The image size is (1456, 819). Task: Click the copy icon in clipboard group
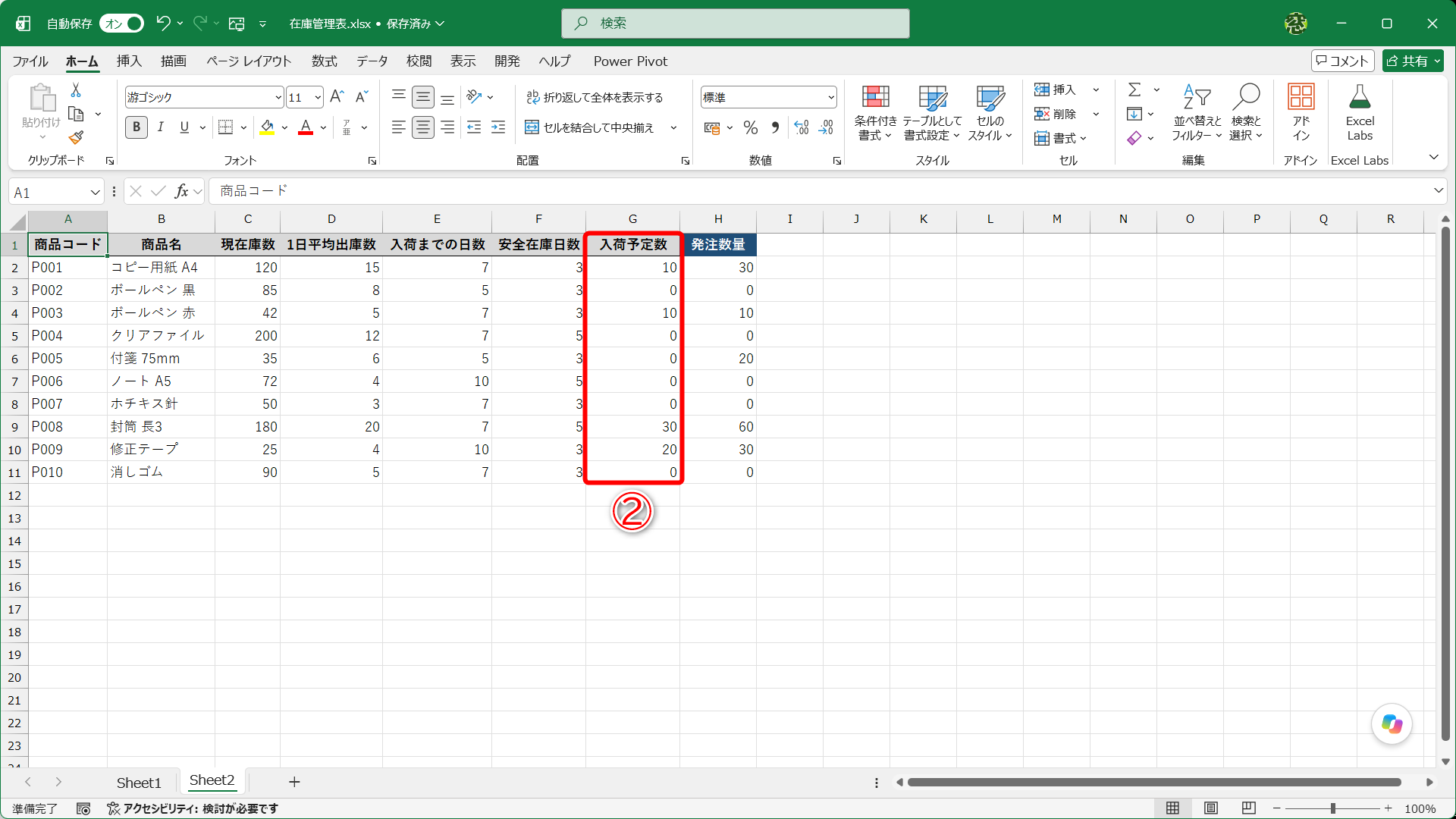click(76, 114)
